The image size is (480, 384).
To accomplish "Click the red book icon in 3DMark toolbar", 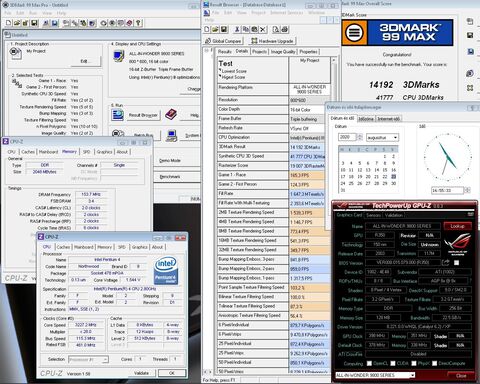I will coord(130,23).
